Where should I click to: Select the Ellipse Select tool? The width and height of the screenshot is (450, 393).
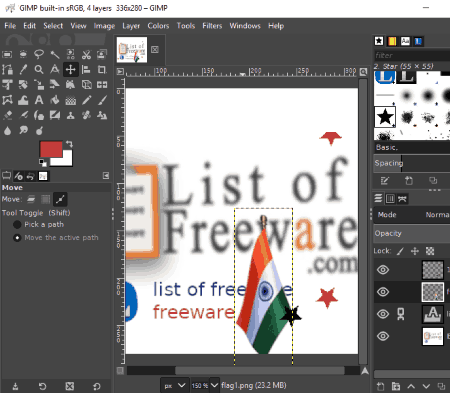[x=23, y=54]
